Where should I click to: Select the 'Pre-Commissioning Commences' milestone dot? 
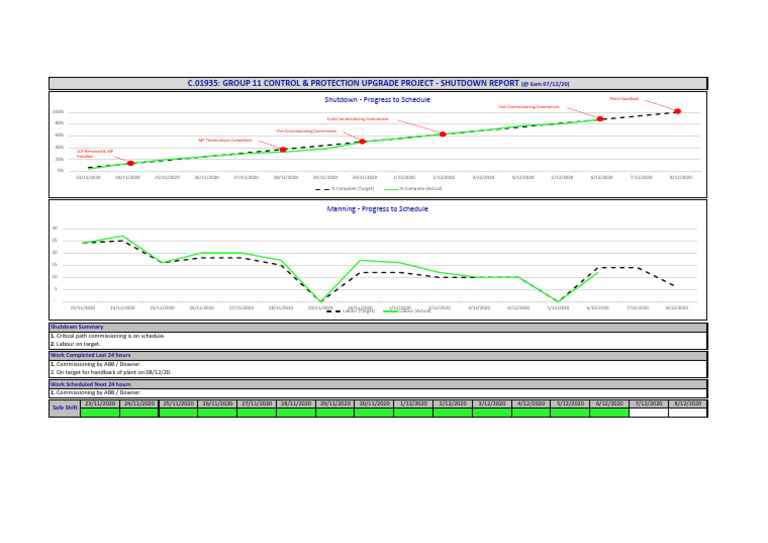tap(362, 142)
